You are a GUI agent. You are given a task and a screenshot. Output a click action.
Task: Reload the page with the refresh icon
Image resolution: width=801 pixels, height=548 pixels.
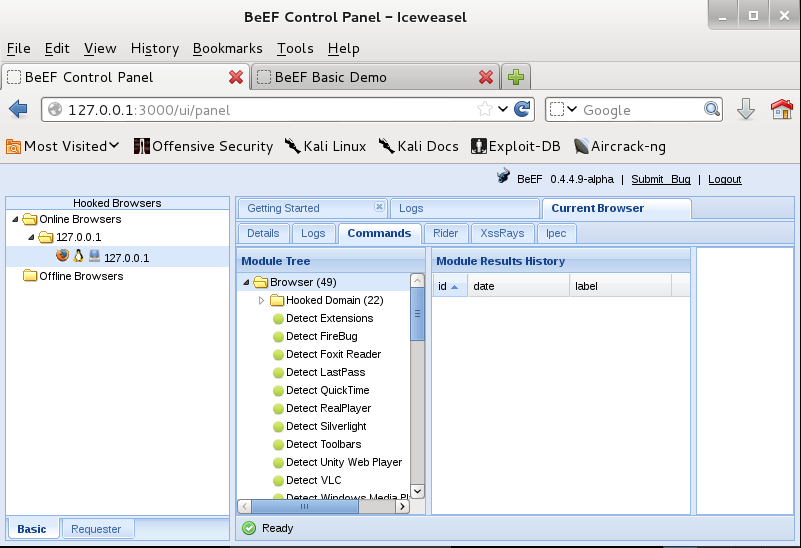coord(522,109)
